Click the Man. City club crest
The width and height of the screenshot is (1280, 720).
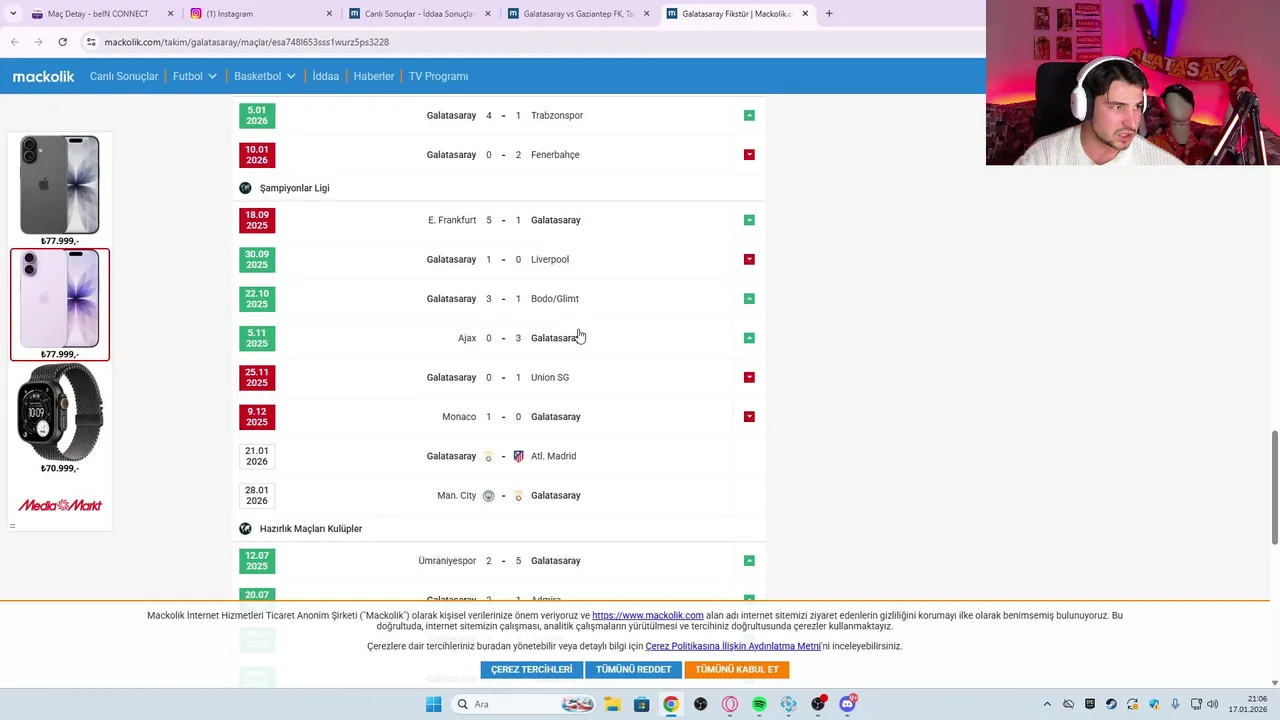click(488, 495)
